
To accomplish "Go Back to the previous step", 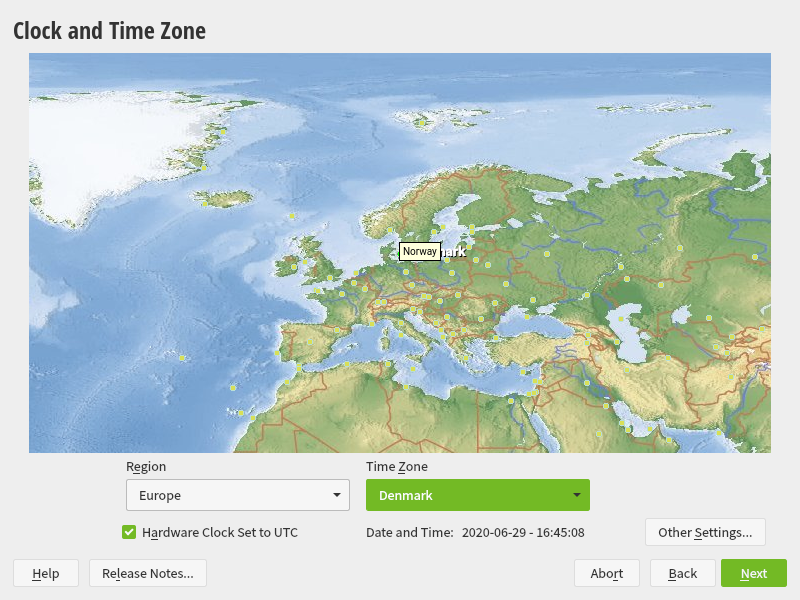I will 682,573.
